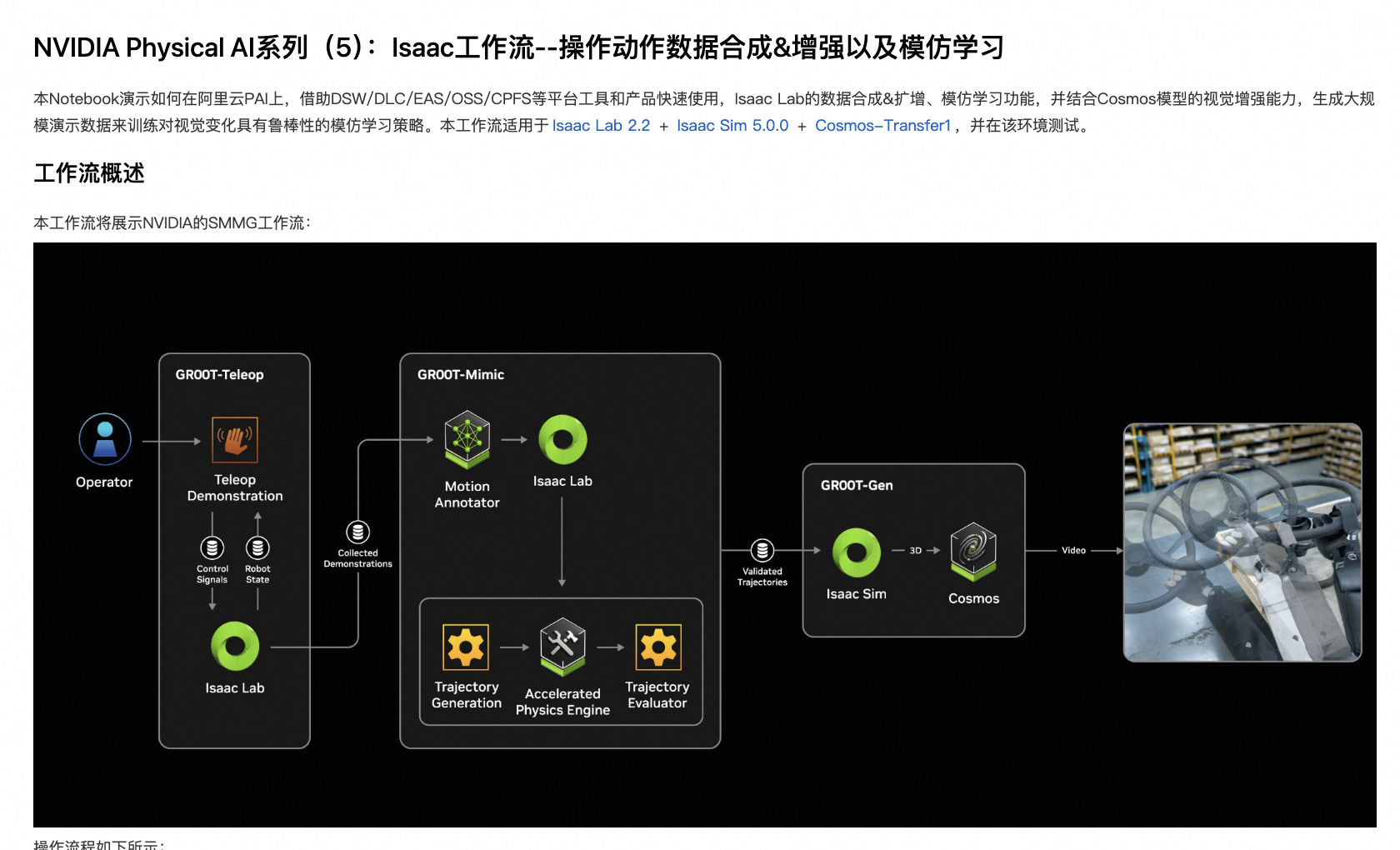The image size is (1400, 850).
Task: Click the Cosmos label text
Action: pos(973,598)
